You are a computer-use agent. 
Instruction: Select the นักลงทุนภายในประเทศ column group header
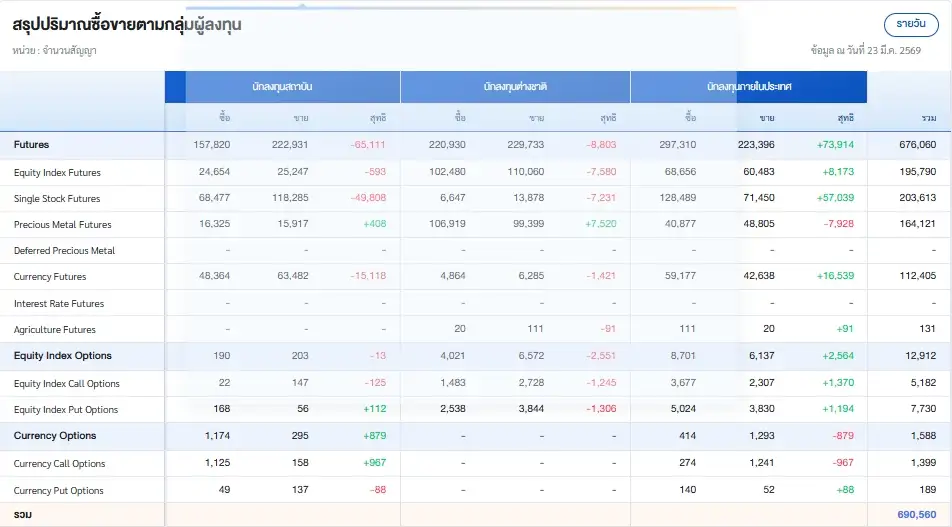749,87
